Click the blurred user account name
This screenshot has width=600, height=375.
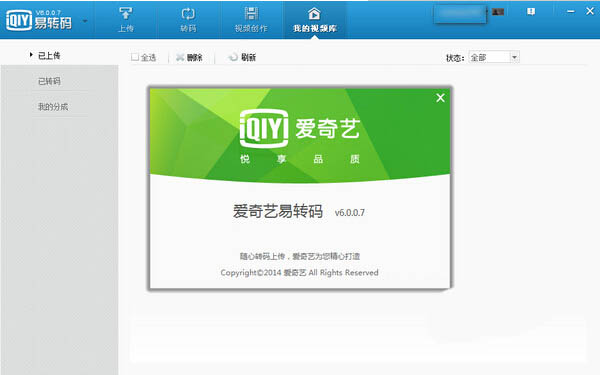click(x=460, y=13)
